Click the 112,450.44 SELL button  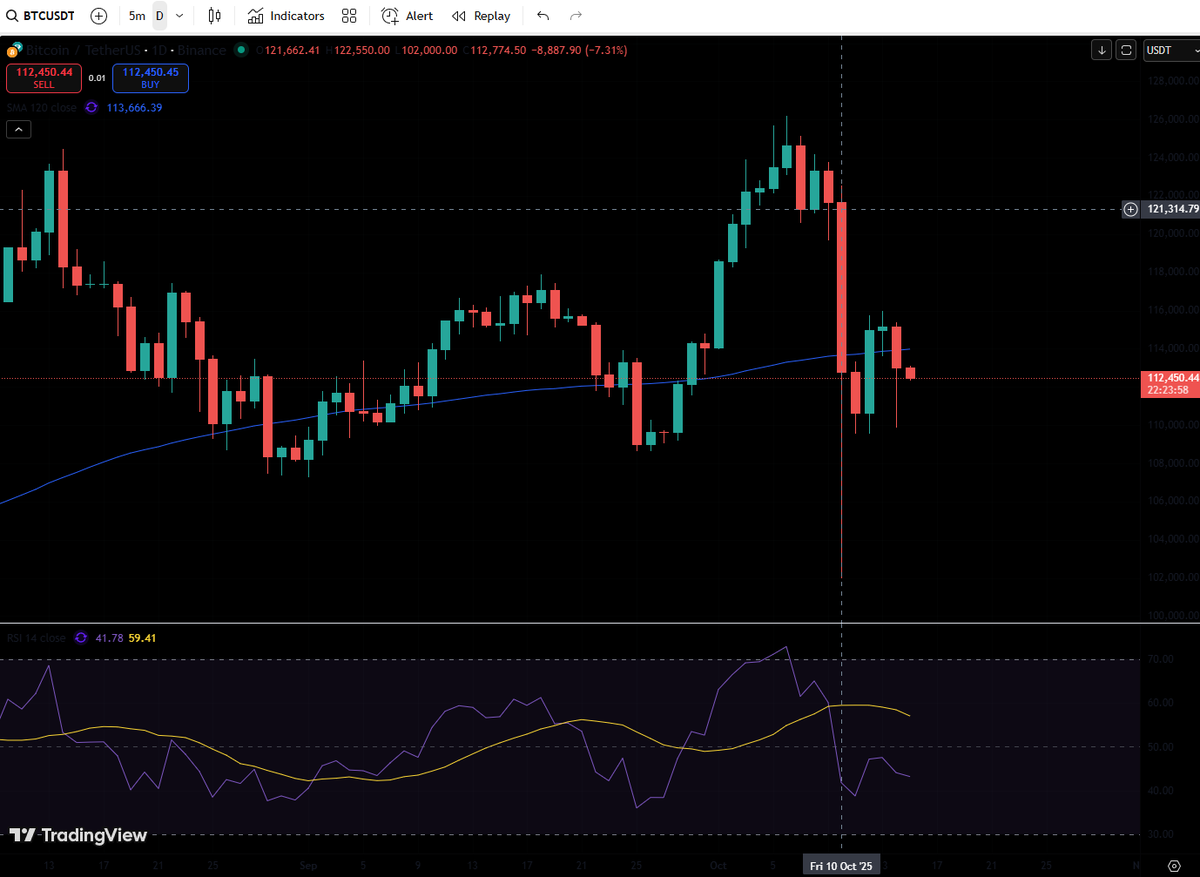(44, 77)
